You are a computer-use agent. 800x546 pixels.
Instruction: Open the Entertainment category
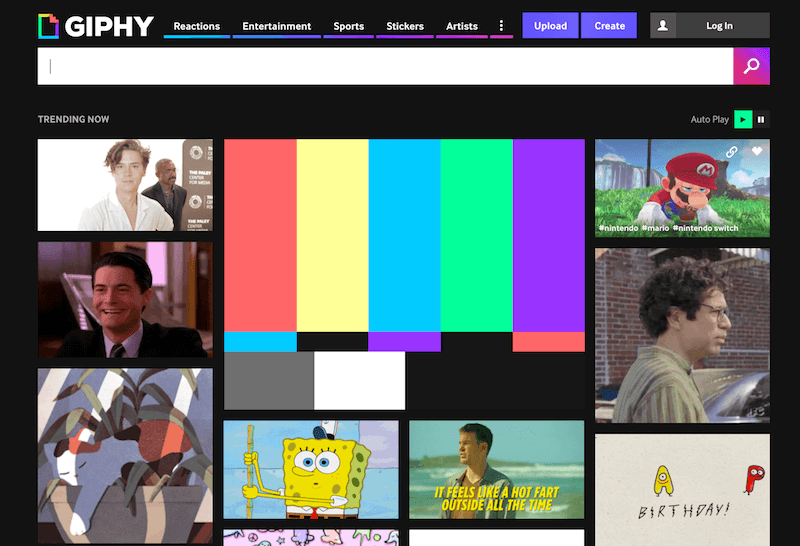click(x=277, y=26)
